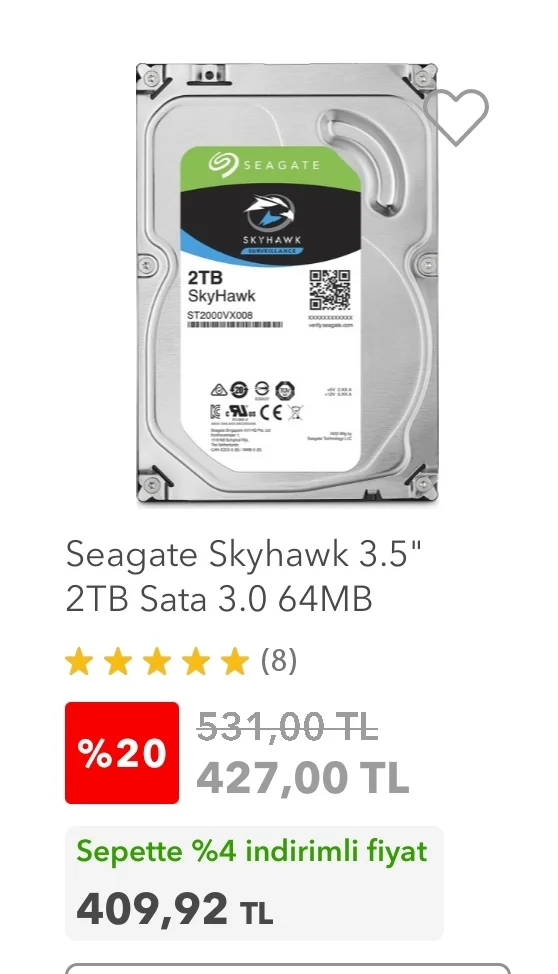The height and width of the screenshot is (974, 558).
Task: Add the product to favorites with heart icon
Action: point(456,116)
